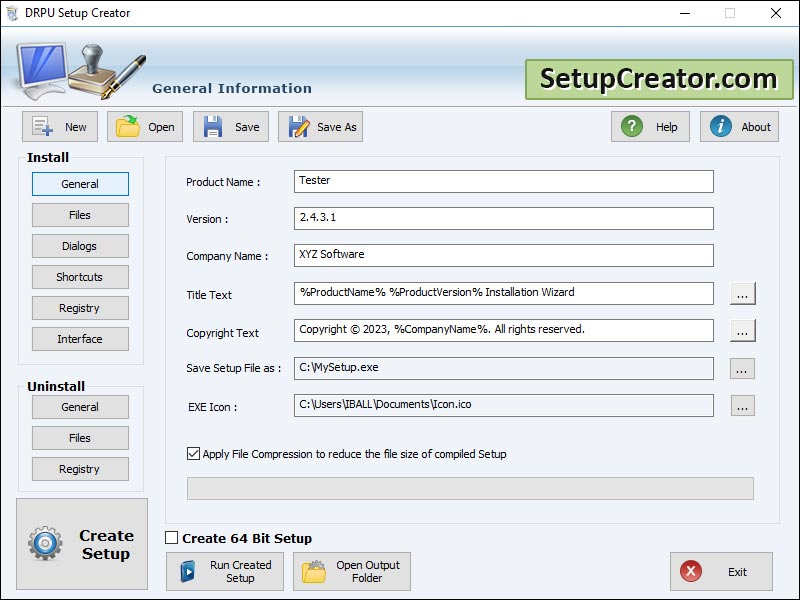This screenshot has height=600, width=800.
Task: Open the Uninstall General section
Action: (80, 407)
